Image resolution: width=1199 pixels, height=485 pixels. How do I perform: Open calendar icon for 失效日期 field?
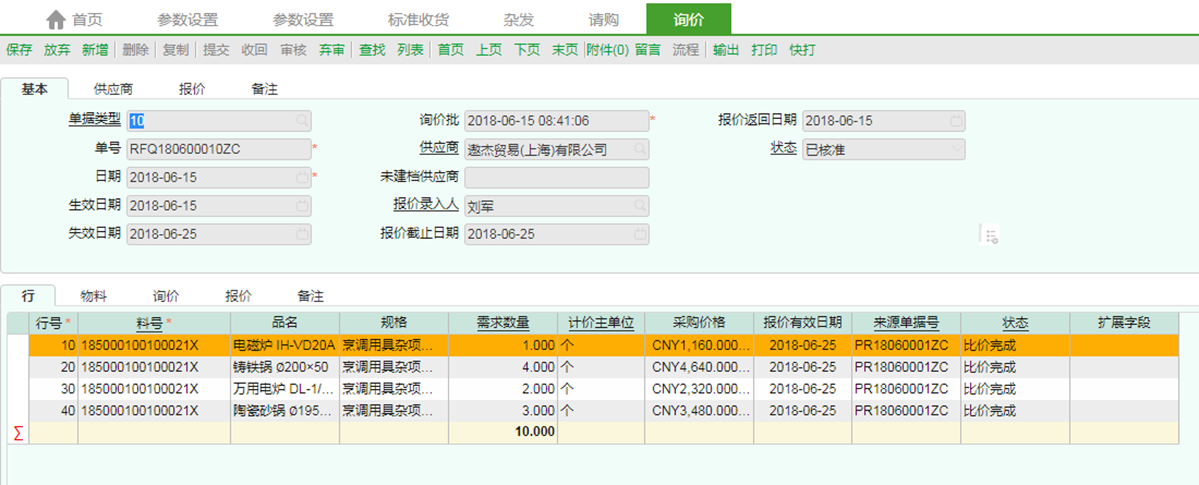(x=301, y=234)
